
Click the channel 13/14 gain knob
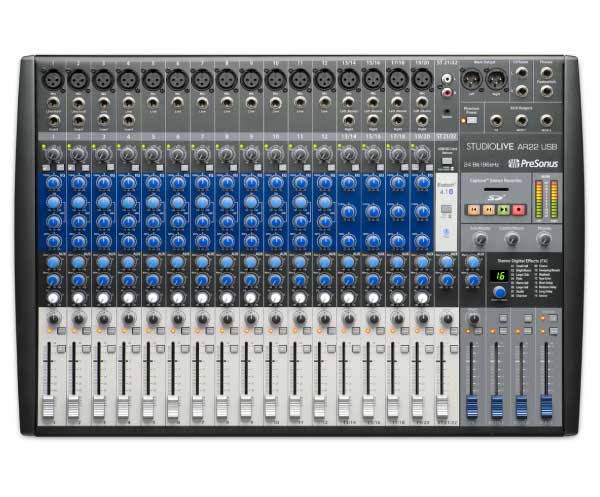pos(349,155)
